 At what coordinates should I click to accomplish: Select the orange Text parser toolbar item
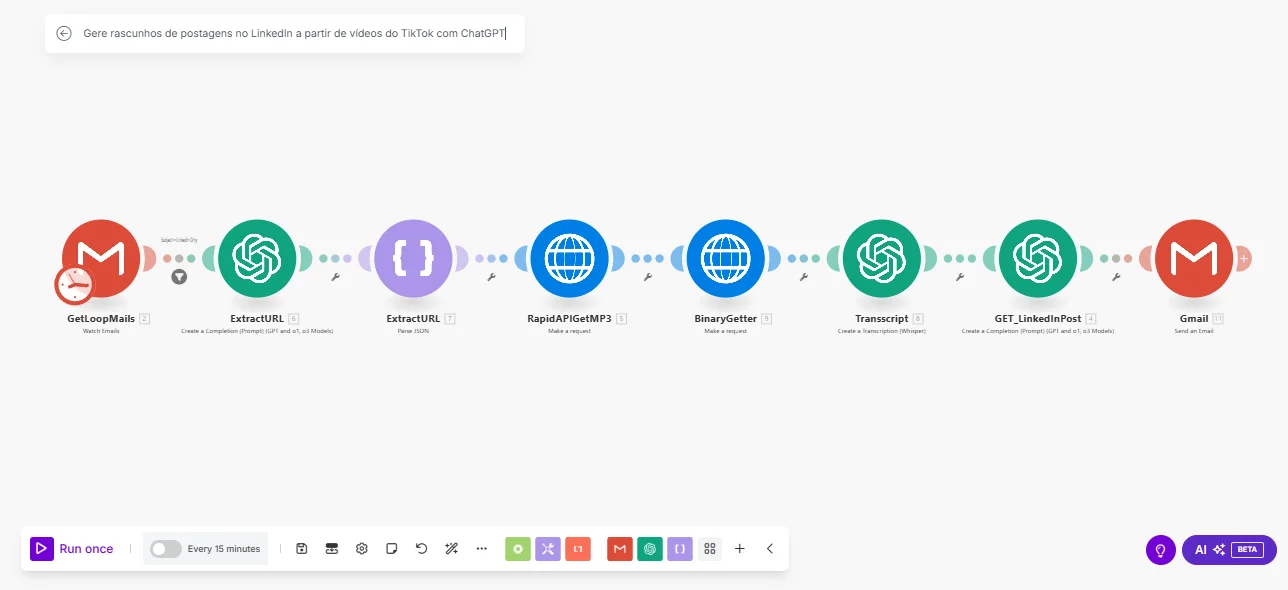coord(578,549)
